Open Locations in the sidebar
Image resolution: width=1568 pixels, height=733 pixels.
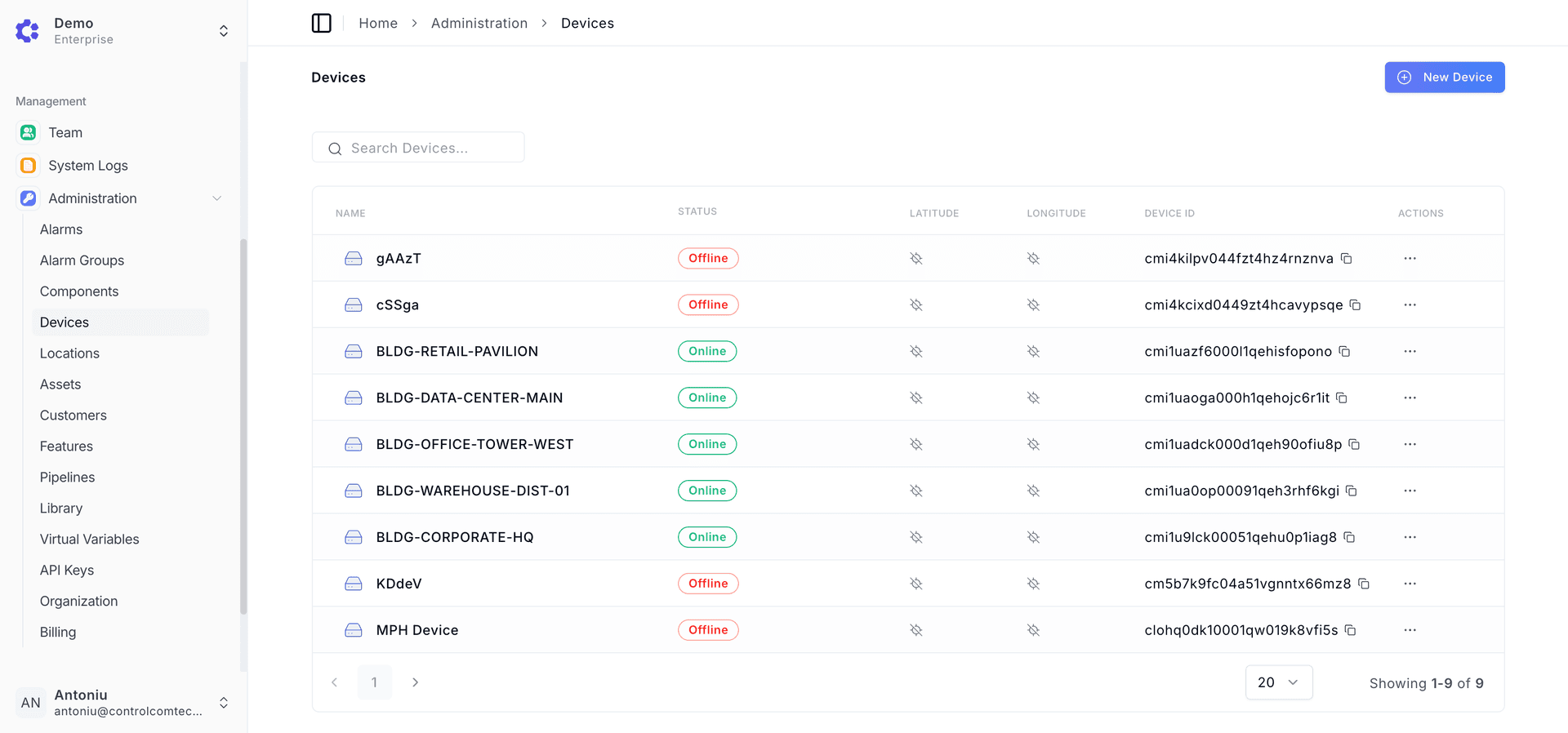69,353
